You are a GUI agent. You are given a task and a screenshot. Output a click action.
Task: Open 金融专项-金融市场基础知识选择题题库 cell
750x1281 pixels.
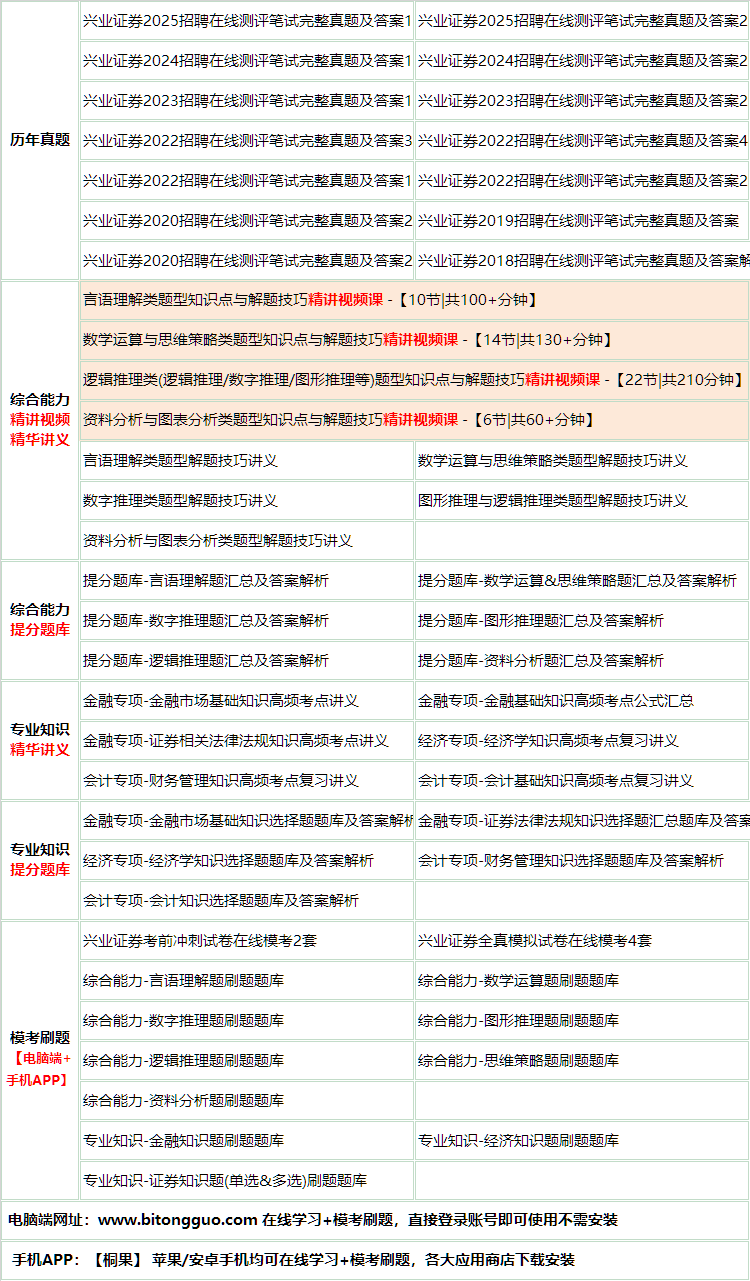(247, 821)
